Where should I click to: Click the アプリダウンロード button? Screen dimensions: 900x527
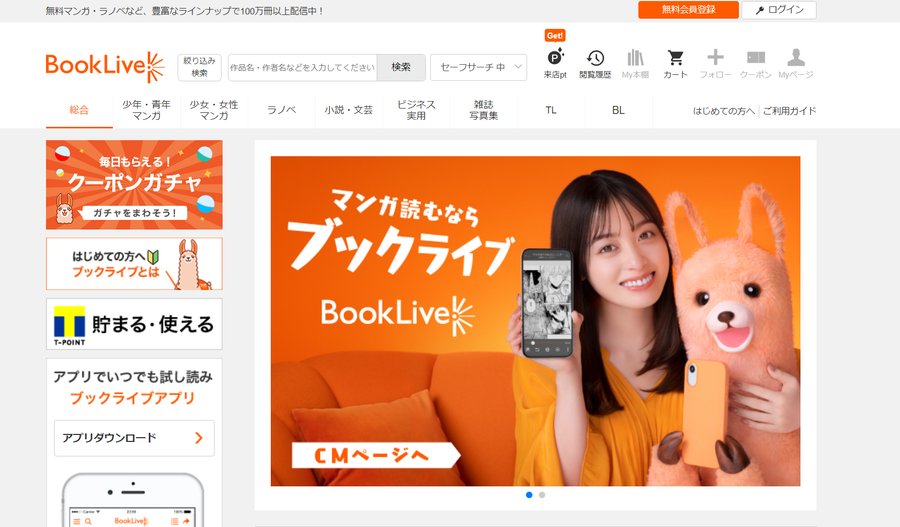point(134,438)
